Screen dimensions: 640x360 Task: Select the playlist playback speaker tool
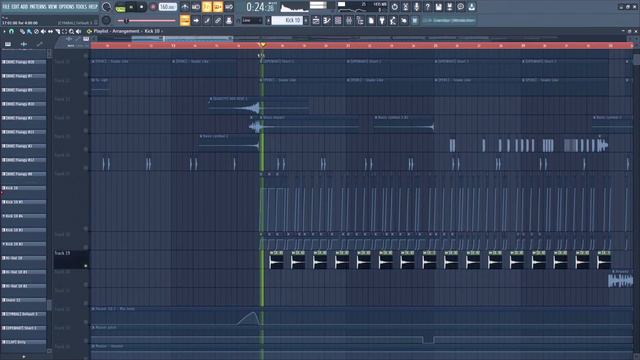tap(78, 31)
